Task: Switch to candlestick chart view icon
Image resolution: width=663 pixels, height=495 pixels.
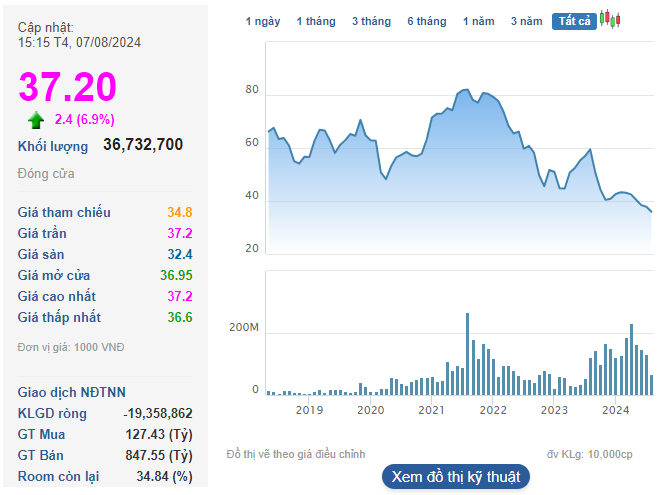Action: click(x=611, y=20)
